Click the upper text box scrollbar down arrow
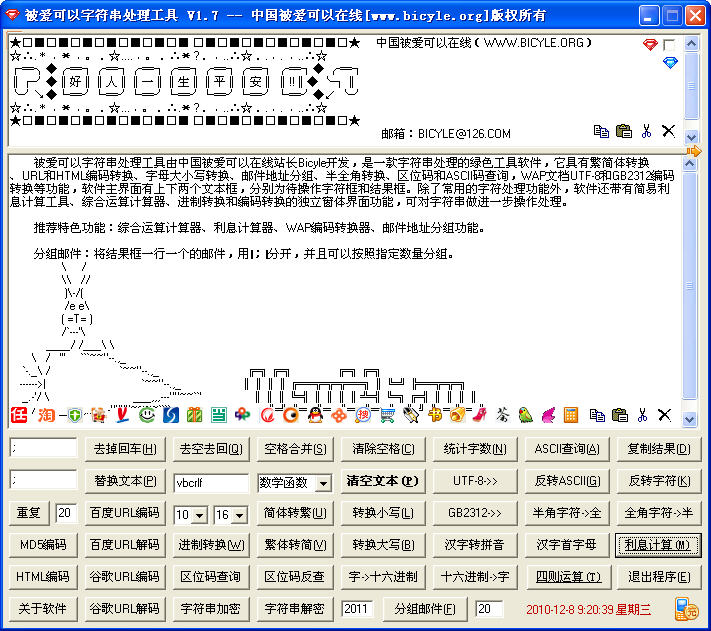Image resolution: width=711 pixels, height=631 pixels. 691,136
